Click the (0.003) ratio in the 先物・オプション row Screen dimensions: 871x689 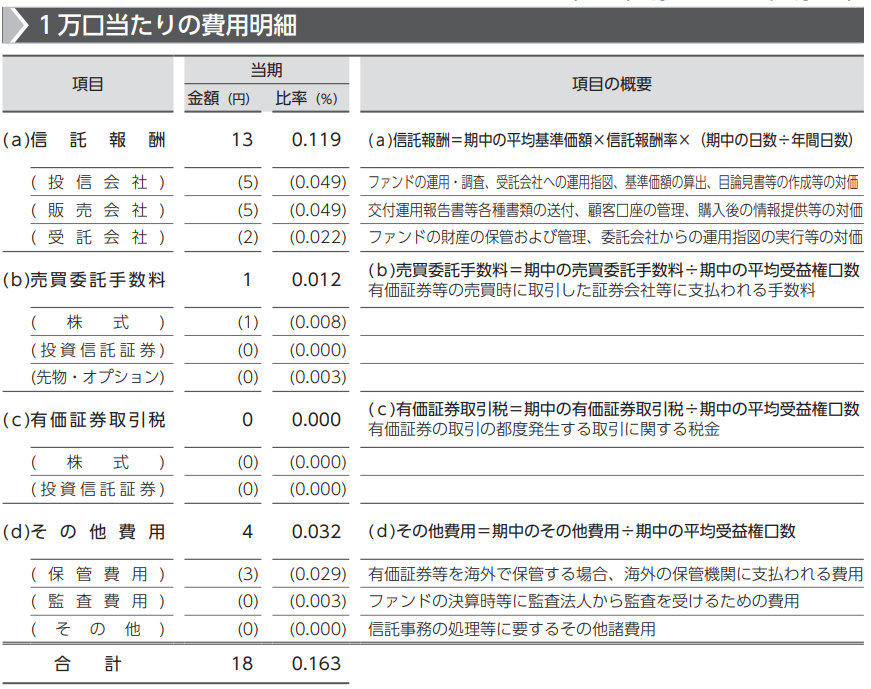click(318, 377)
